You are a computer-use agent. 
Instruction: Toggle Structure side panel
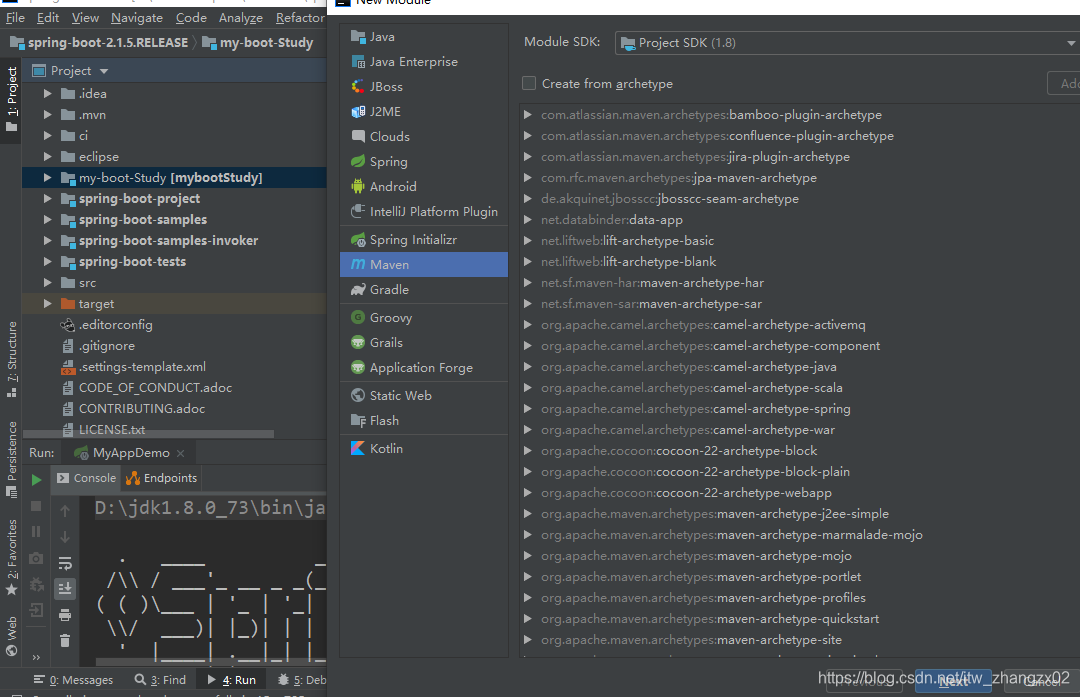pos(12,360)
